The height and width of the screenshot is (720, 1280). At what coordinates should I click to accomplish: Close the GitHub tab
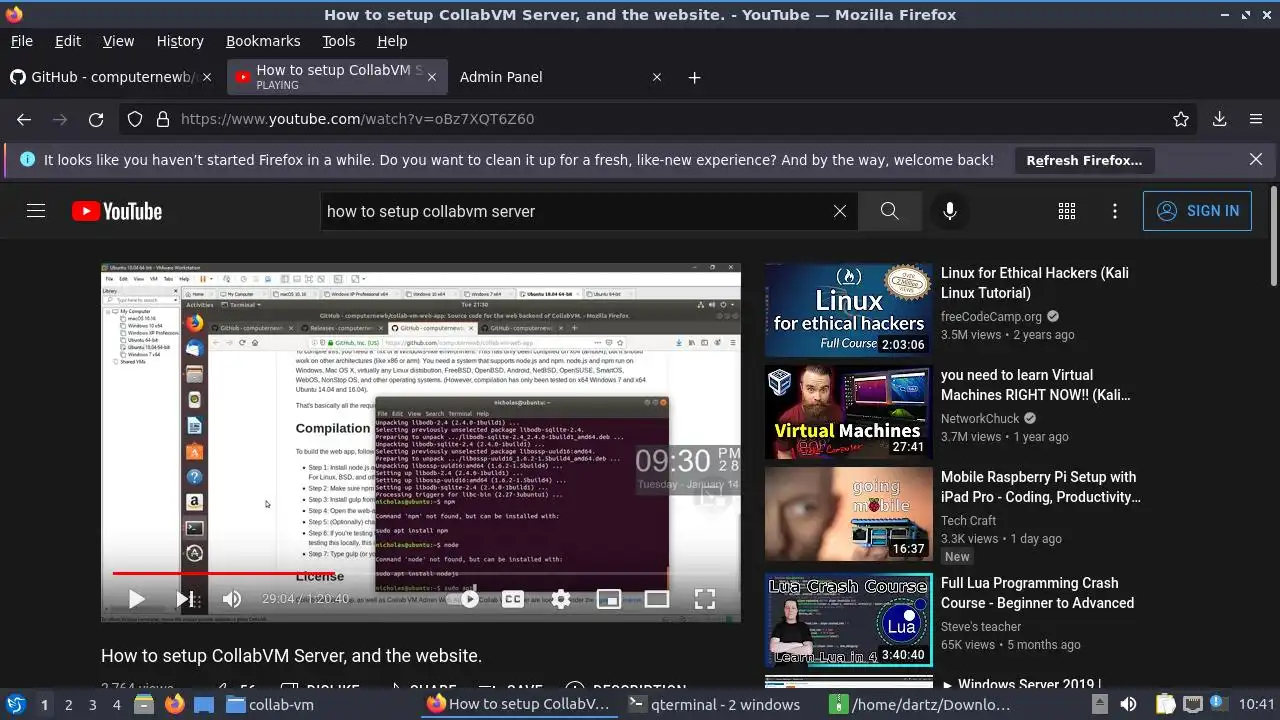[x=207, y=77]
